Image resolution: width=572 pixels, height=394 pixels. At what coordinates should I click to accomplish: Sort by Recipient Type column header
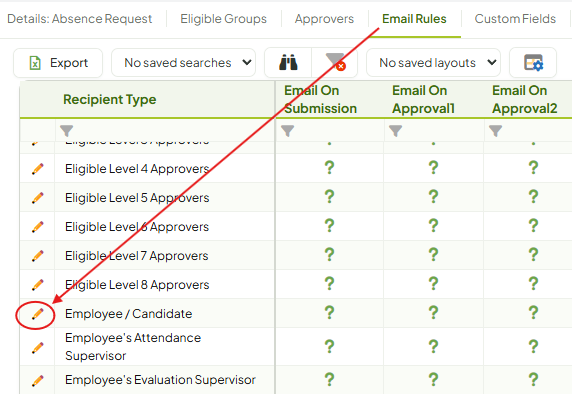pyautogui.click(x=109, y=99)
